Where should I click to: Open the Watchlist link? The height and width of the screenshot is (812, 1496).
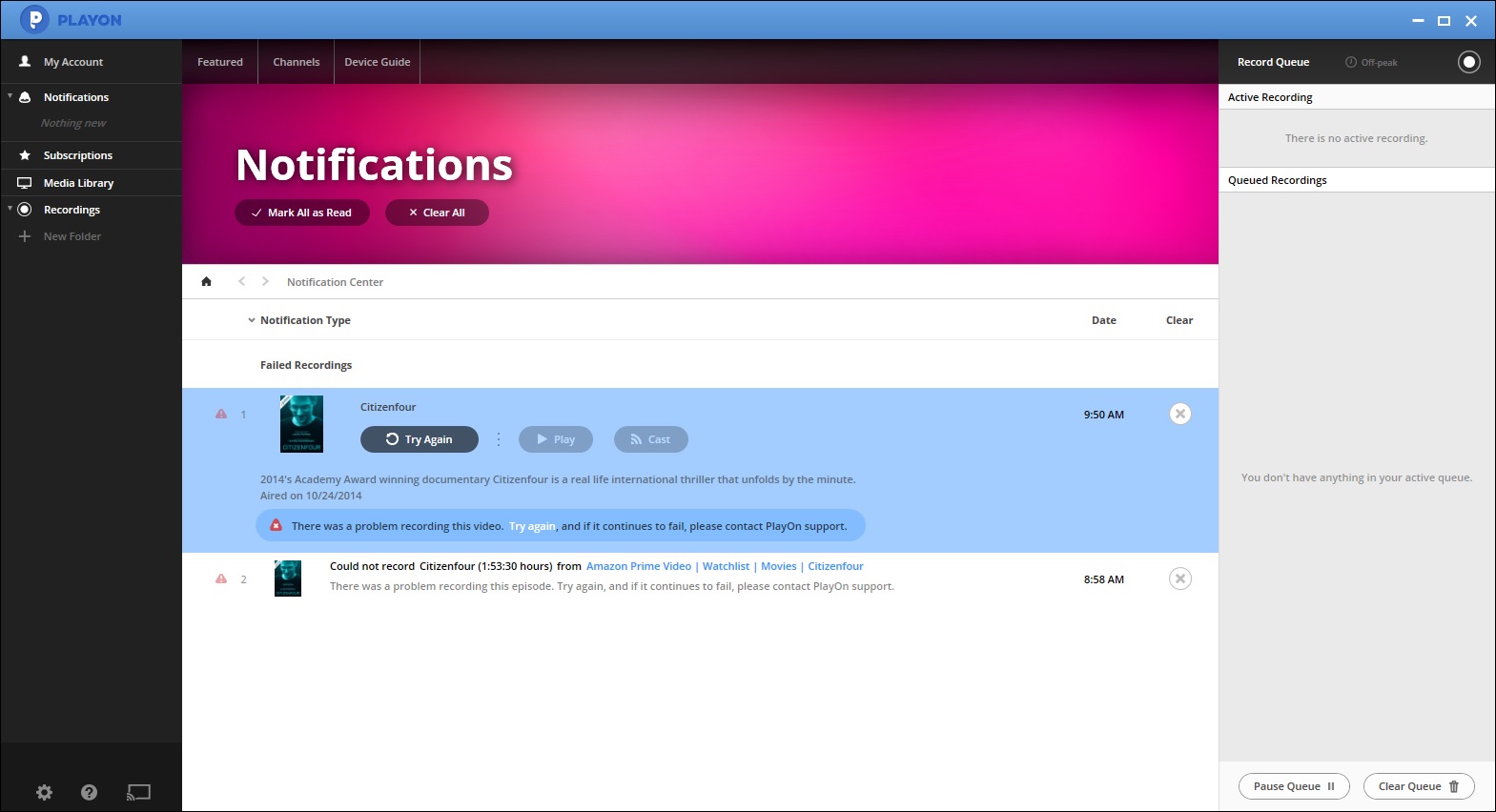pyautogui.click(x=726, y=566)
